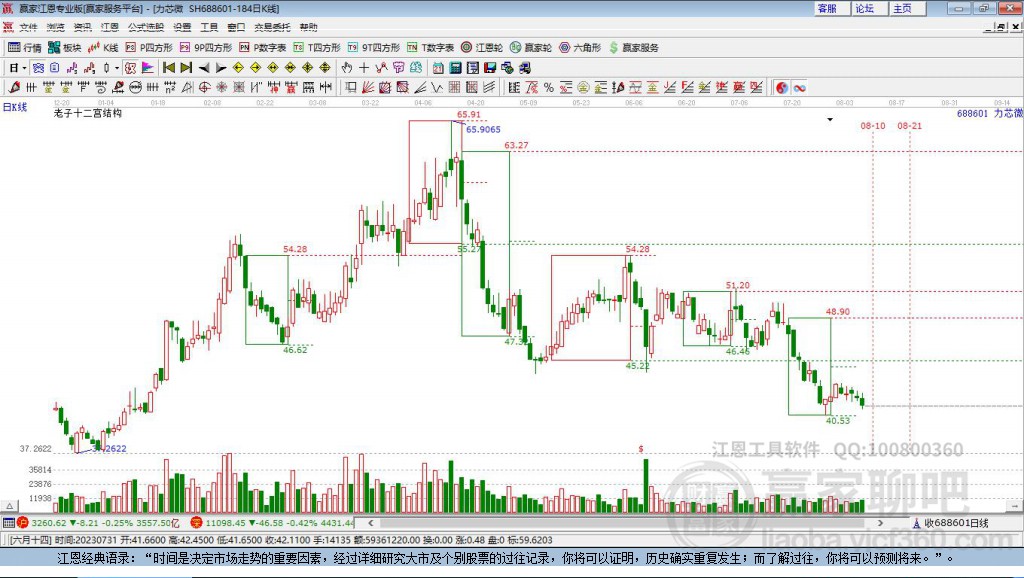Open the 文件 menu
Viewport: 1024px width, 578px height.
(28, 27)
